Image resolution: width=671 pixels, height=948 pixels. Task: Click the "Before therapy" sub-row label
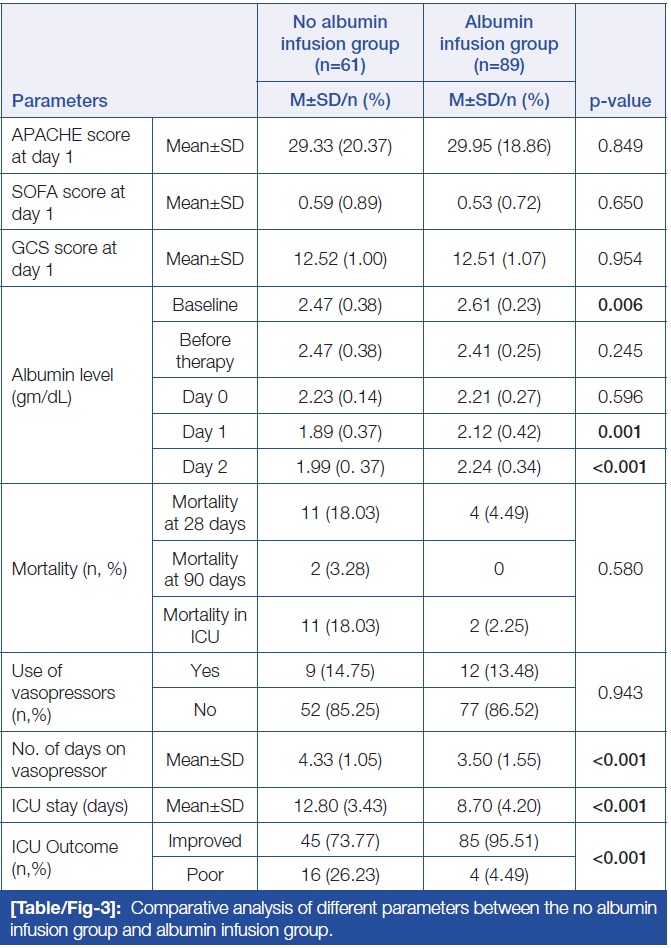pyautogui.click(x=205, y=350)
